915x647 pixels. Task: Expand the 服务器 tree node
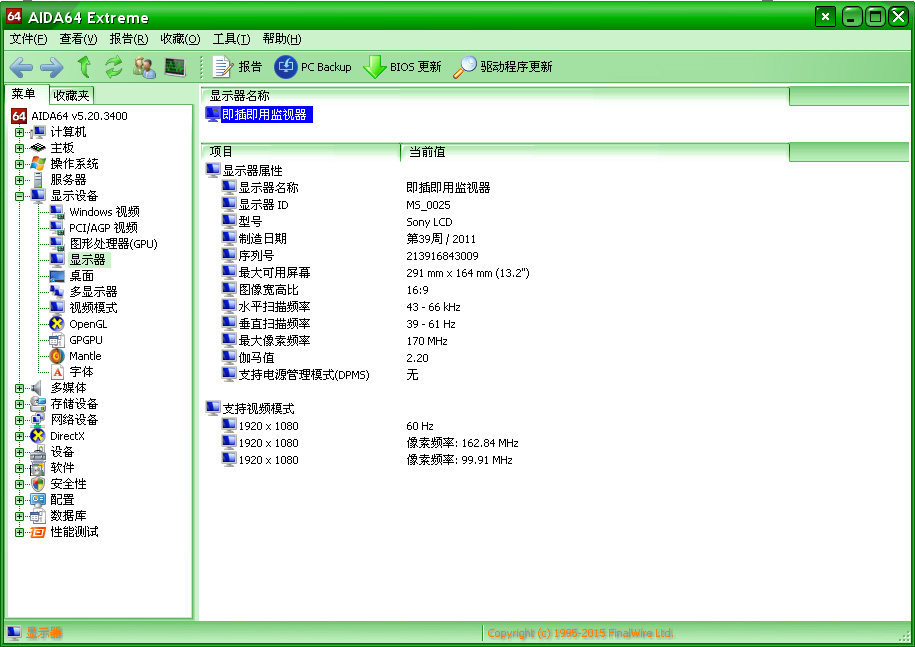[19, 180]
